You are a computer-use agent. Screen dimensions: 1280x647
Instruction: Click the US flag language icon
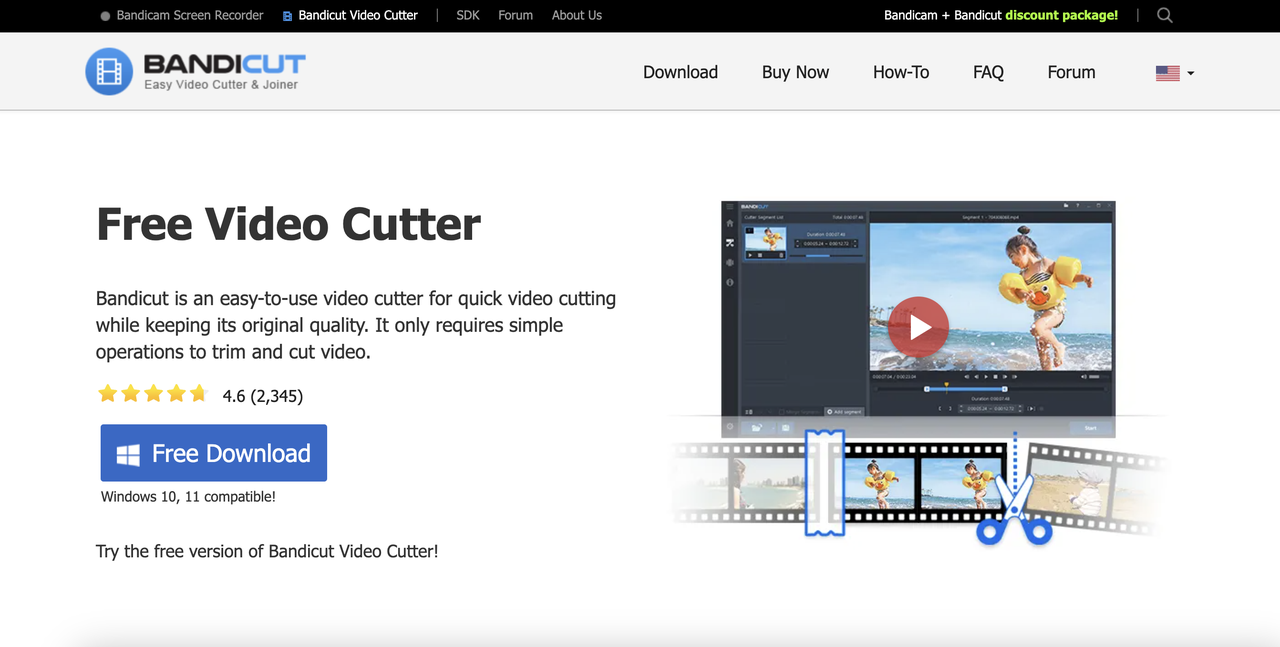point(1167,73)
